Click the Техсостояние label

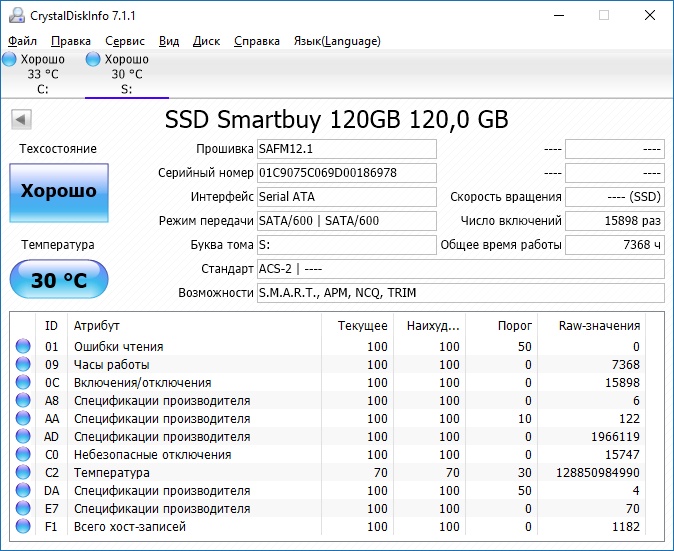58,149
